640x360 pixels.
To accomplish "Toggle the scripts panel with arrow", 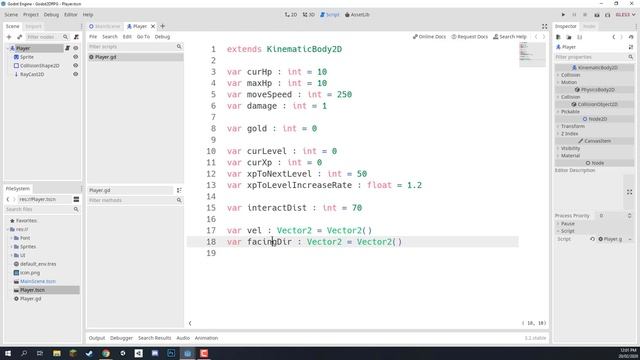I will point(190,323).
